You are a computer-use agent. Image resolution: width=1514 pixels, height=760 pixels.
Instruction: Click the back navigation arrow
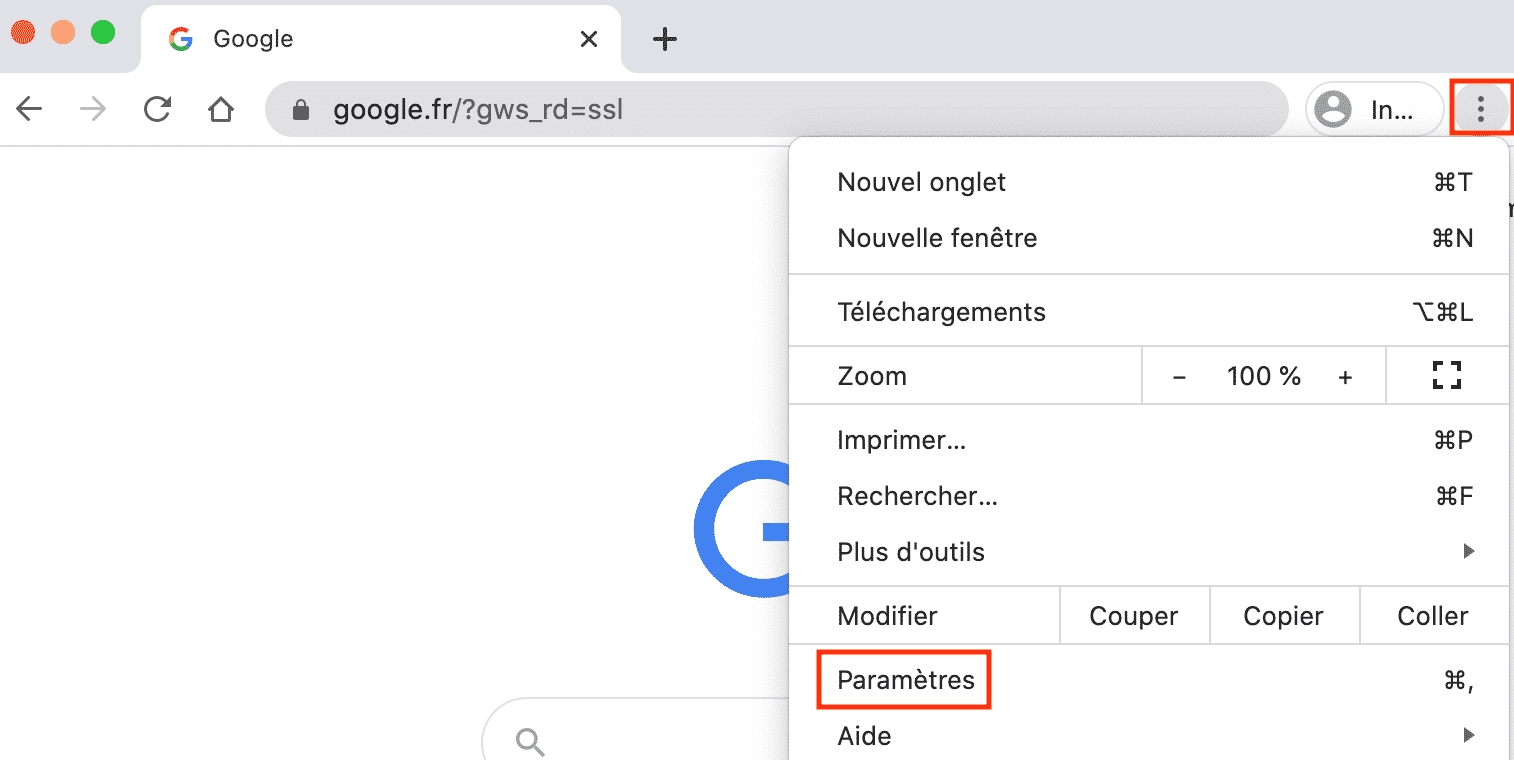tap(28, 109)
